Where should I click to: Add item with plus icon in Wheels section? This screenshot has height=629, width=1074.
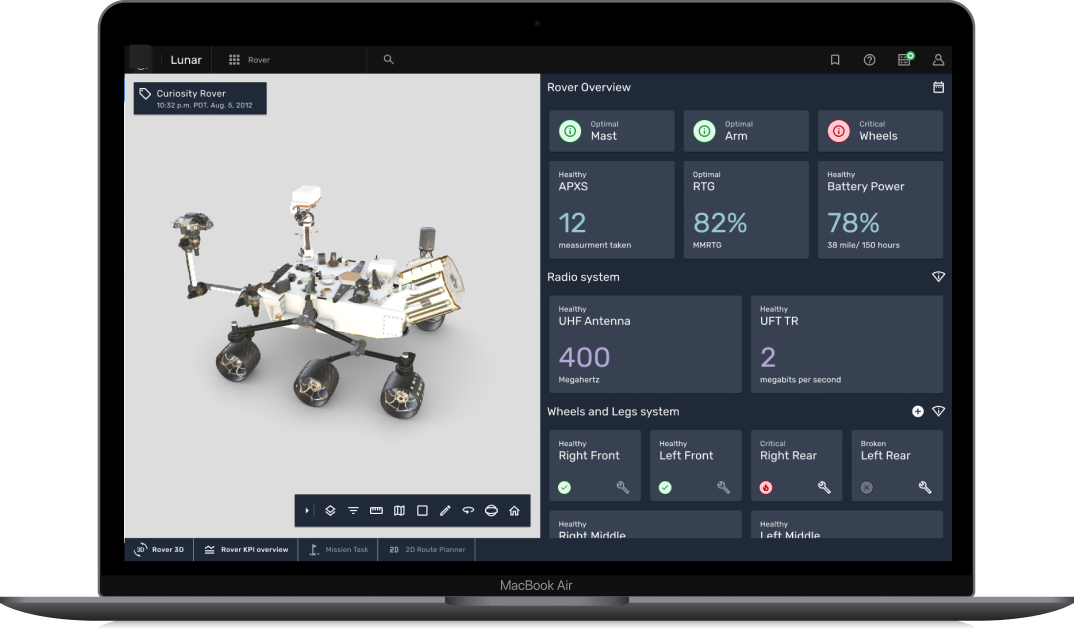918,411
